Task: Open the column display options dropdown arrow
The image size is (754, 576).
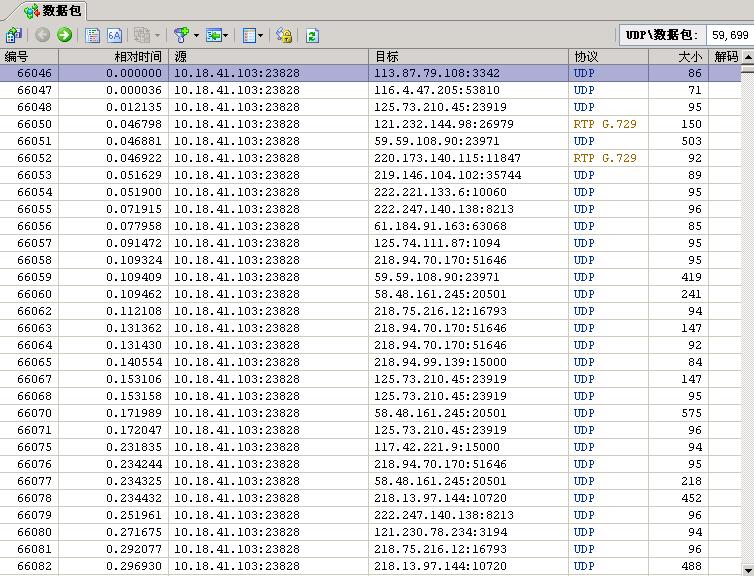Action: [262, 35]
